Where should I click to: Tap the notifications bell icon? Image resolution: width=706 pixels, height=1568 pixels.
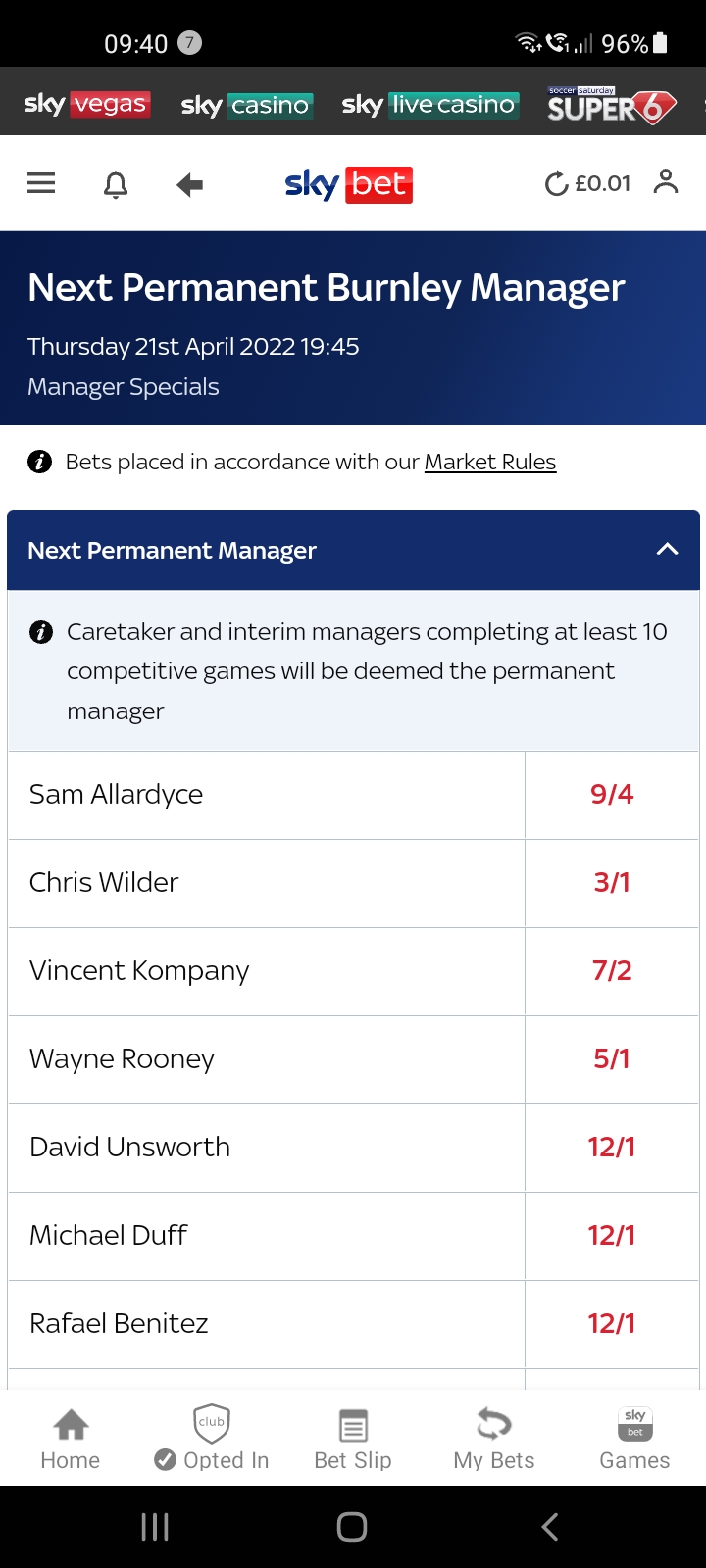[x=116, y=184]
